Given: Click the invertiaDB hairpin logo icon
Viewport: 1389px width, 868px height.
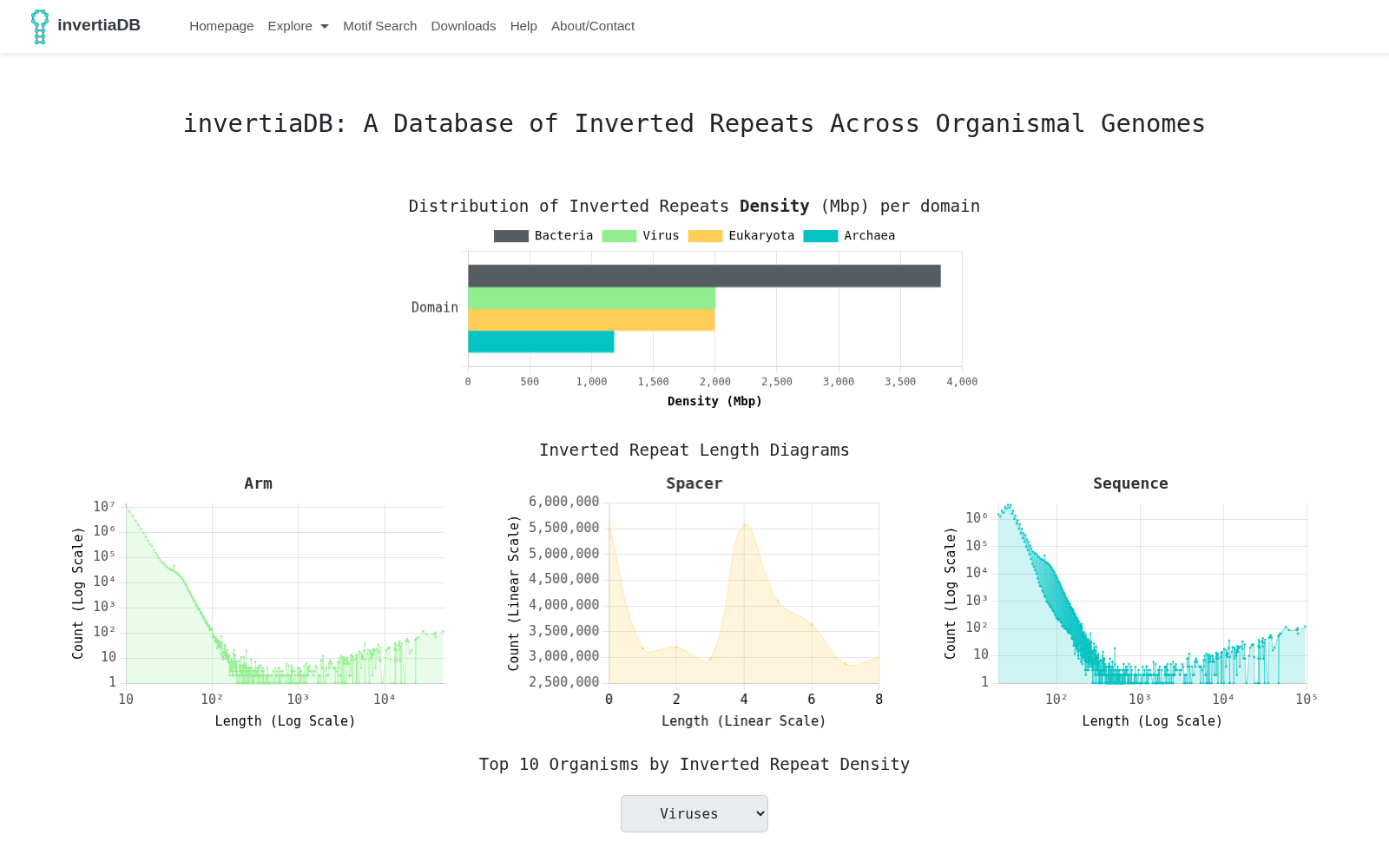Looking at the screenshot, I should coord(40,27).
